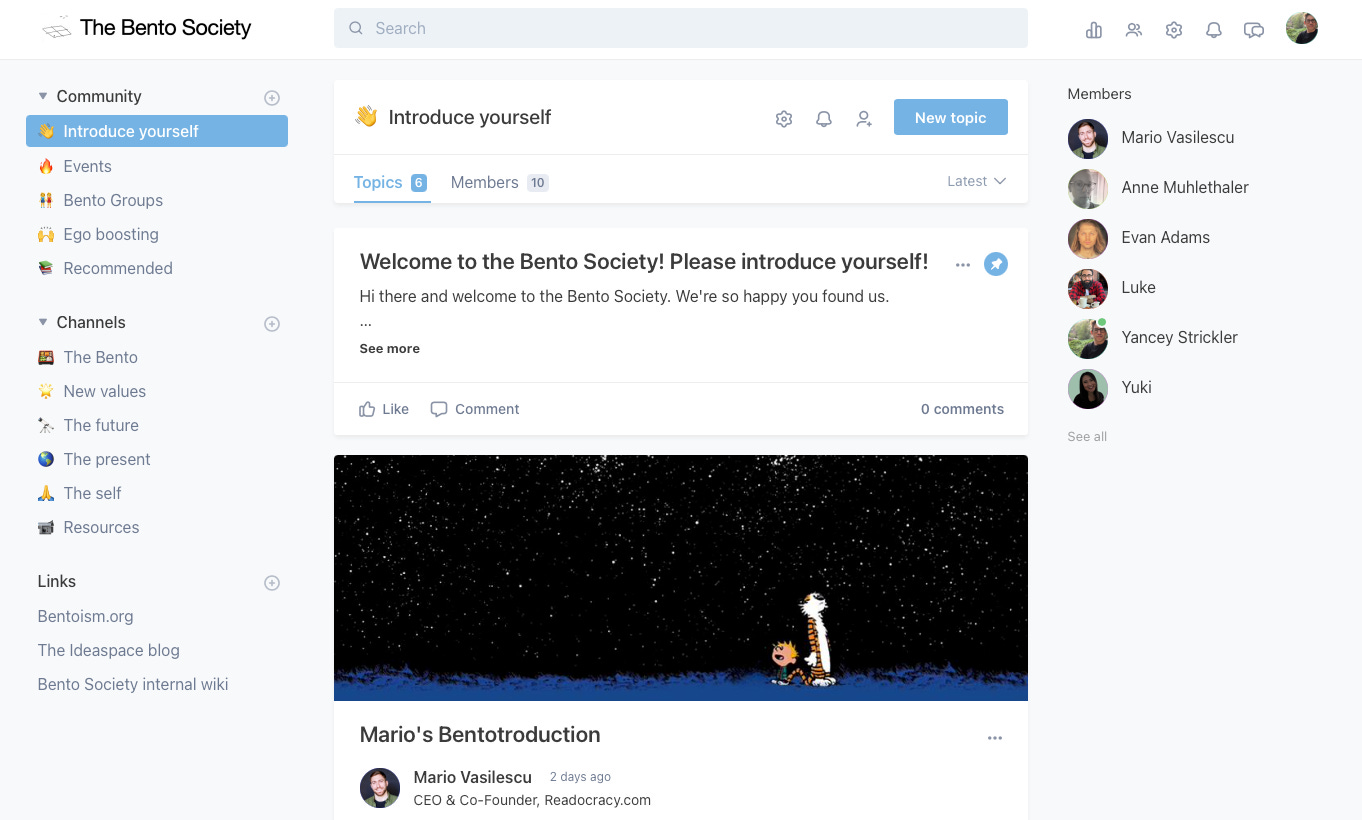Screen dimensions: 1362x820
Task: Open the Introduce yourself space settings gear
Action: (x=784, y=119)
